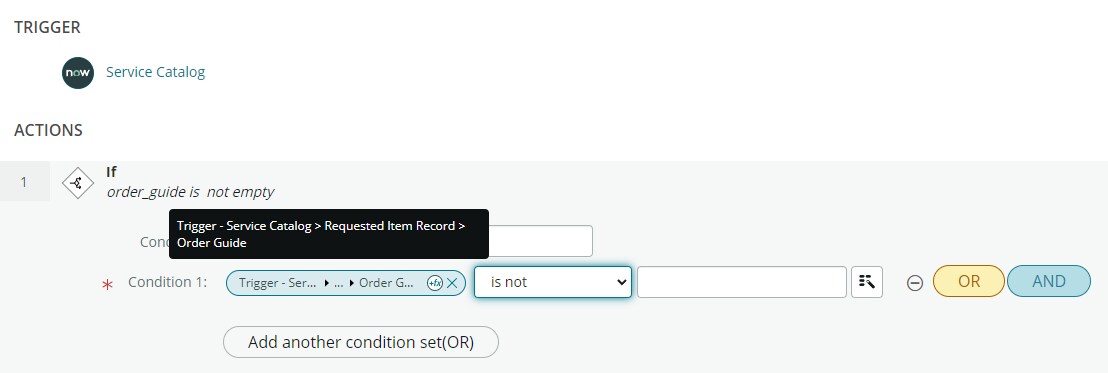Open the Service Catalog trigger link
Screen dimensions: 1108x373
pyautogui.click(x=155, y=72)
